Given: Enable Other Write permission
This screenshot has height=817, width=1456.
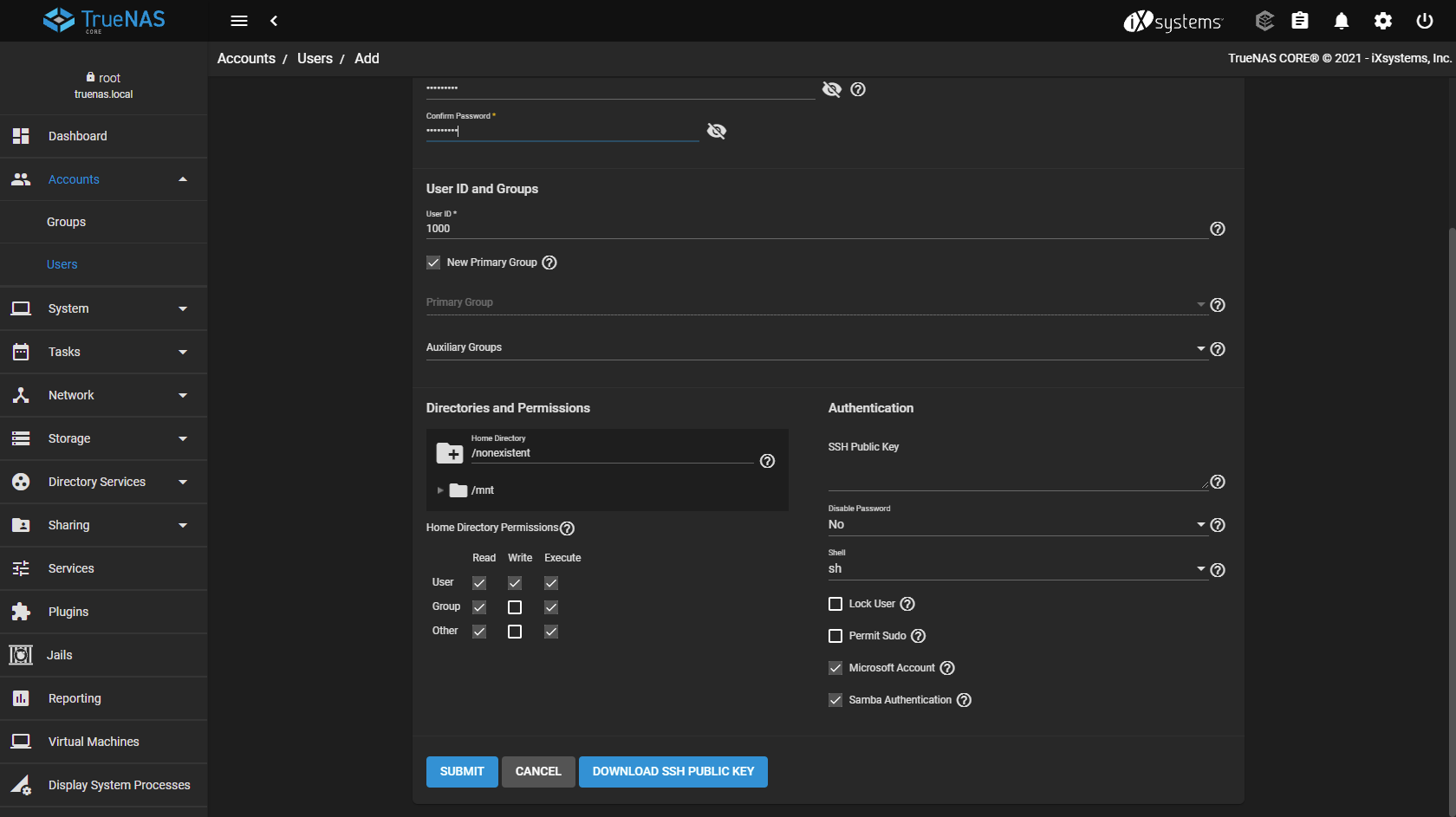Looking at the screenshot, I should [515, 632].
